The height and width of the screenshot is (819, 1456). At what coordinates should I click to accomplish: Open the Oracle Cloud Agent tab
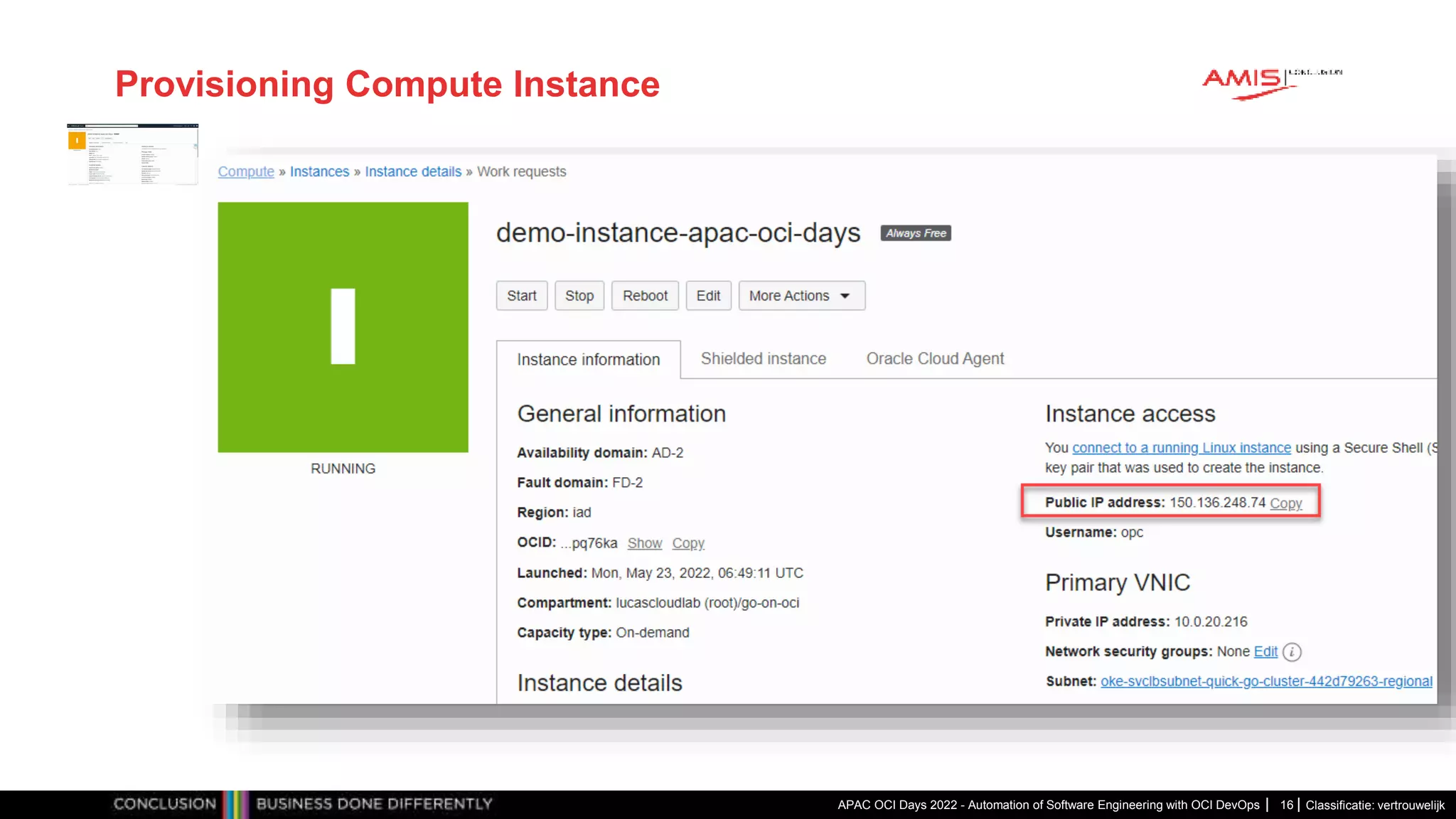click(935, 358)
